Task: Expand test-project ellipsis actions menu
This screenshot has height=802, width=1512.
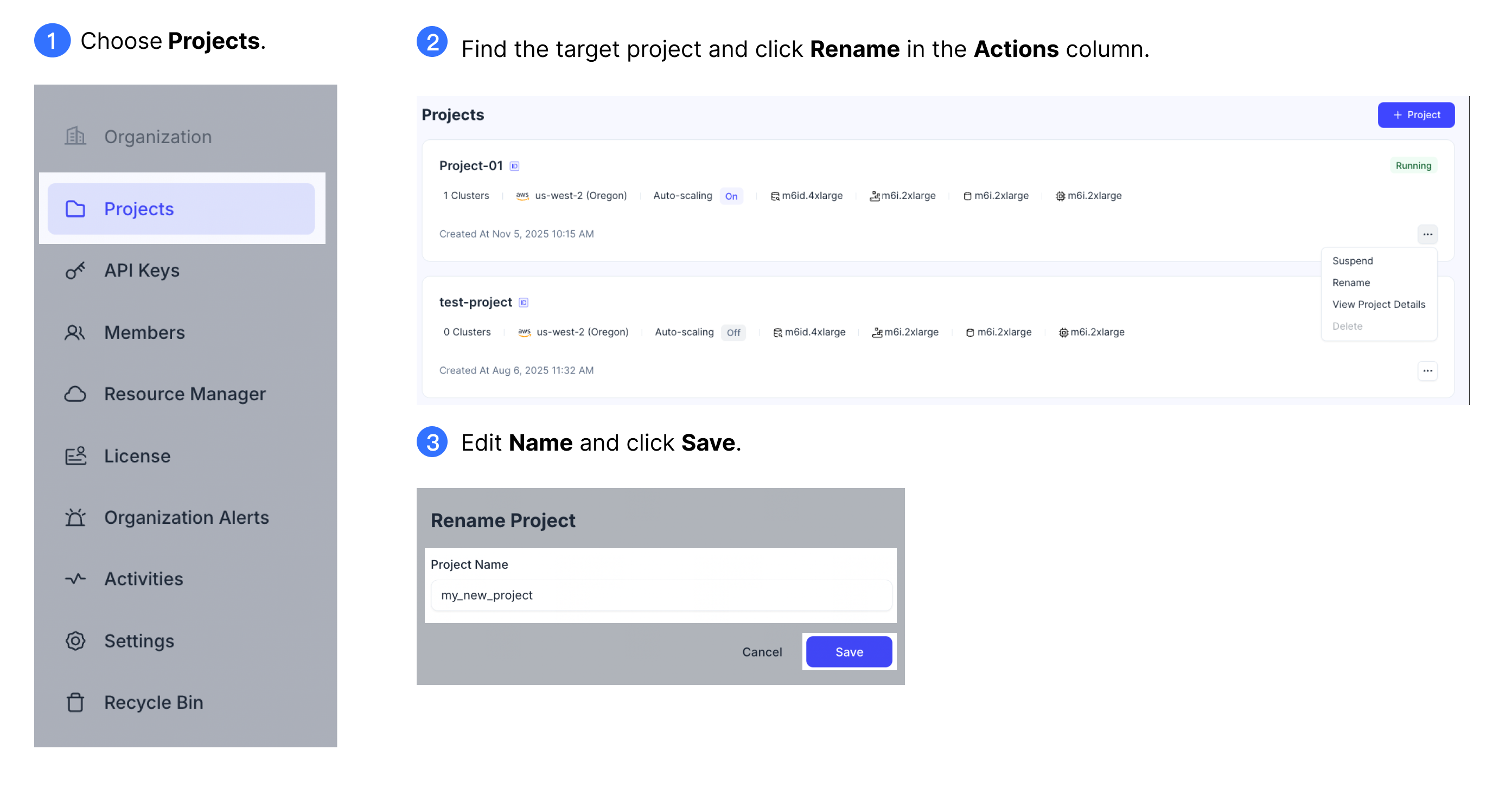Action: [1427, 371]
